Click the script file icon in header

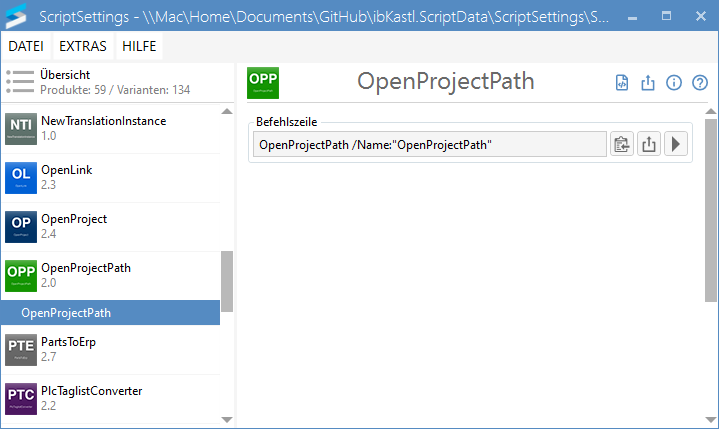622,83
